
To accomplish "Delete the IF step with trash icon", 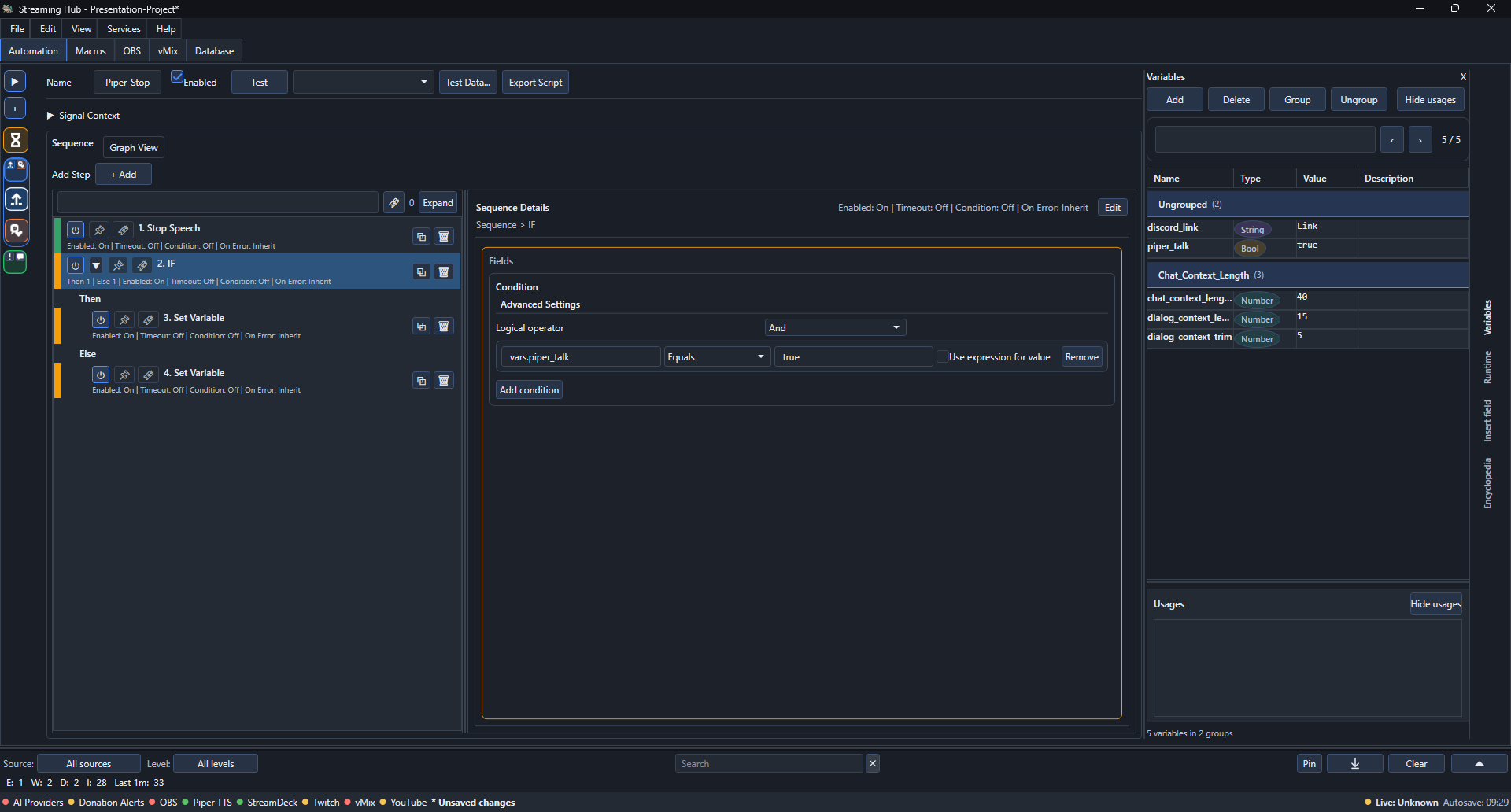I will click(x=444, y=272).
